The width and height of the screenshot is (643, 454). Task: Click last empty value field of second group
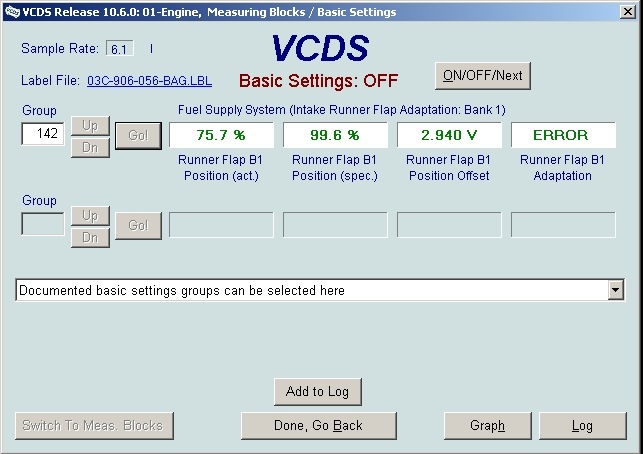pyautogui.click(x=563, y=225)
